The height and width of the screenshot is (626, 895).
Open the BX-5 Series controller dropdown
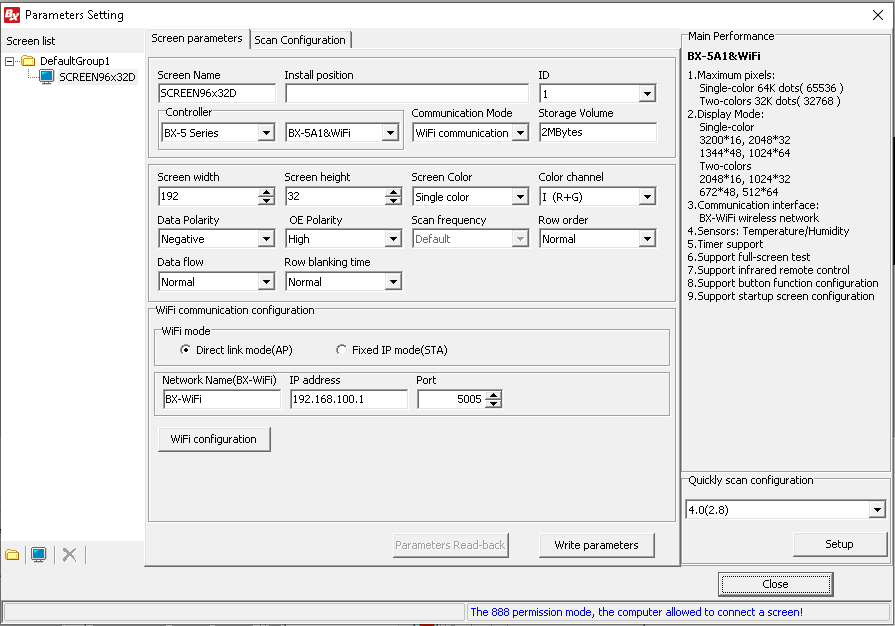click(266, 133)
